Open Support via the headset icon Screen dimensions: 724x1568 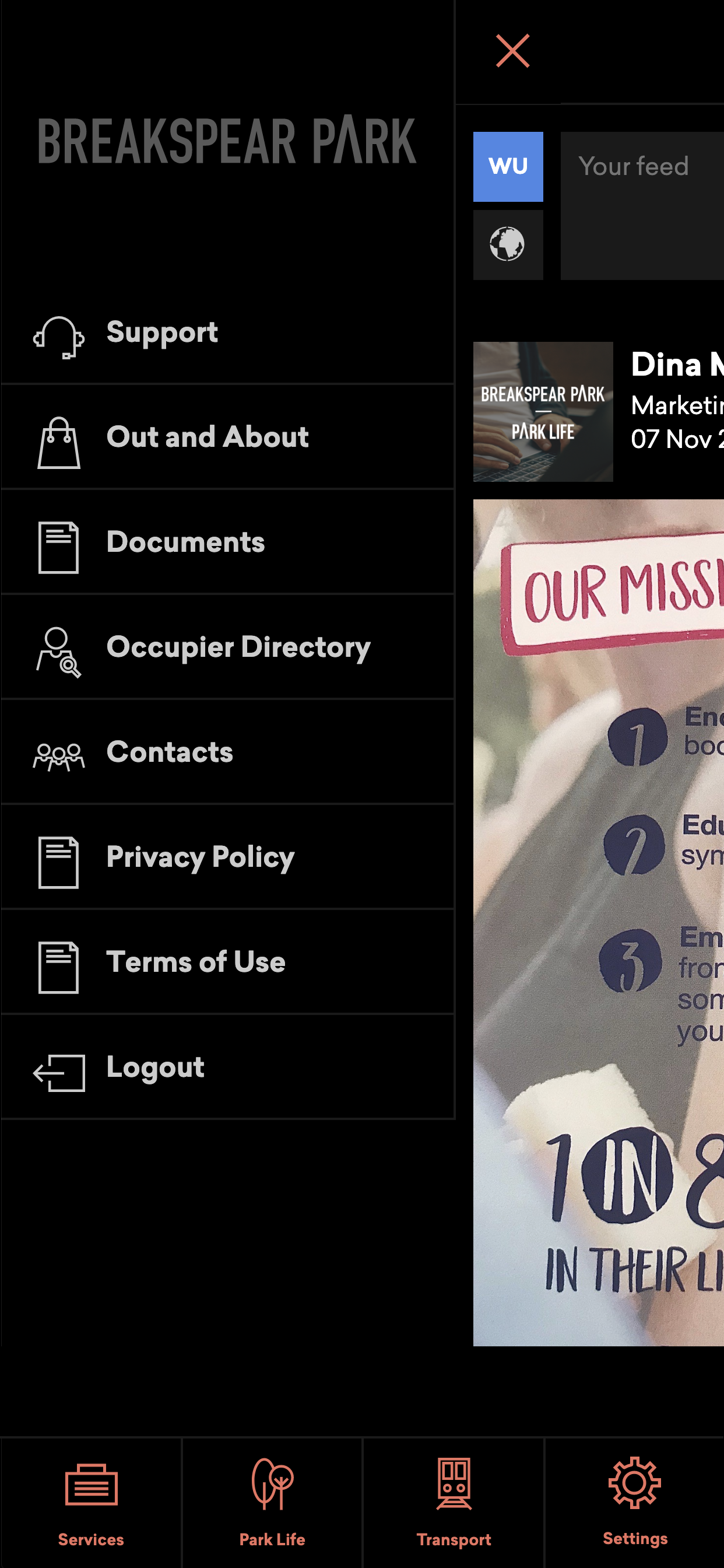click(58, 337)
